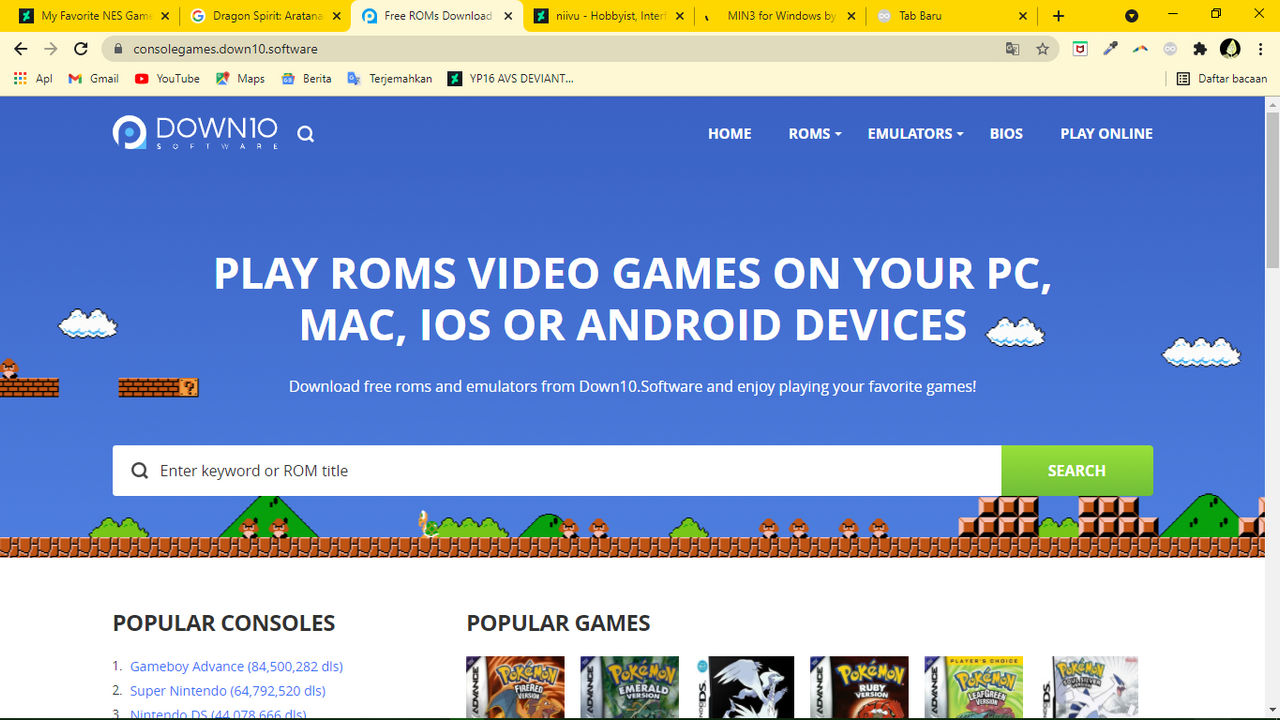The image size is (1280, 720).
Task: Open the EMULATORS dropdown
Action: coord(910,133)
